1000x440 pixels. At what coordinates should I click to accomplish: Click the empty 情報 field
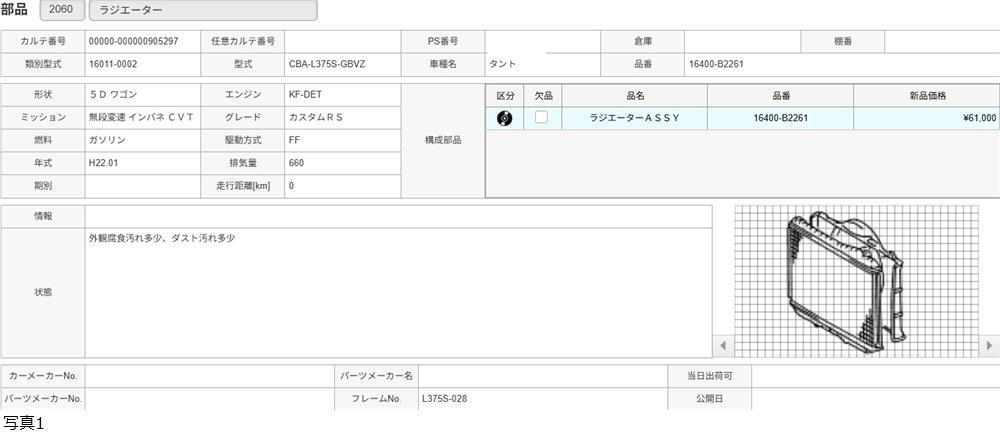[398, 216]
